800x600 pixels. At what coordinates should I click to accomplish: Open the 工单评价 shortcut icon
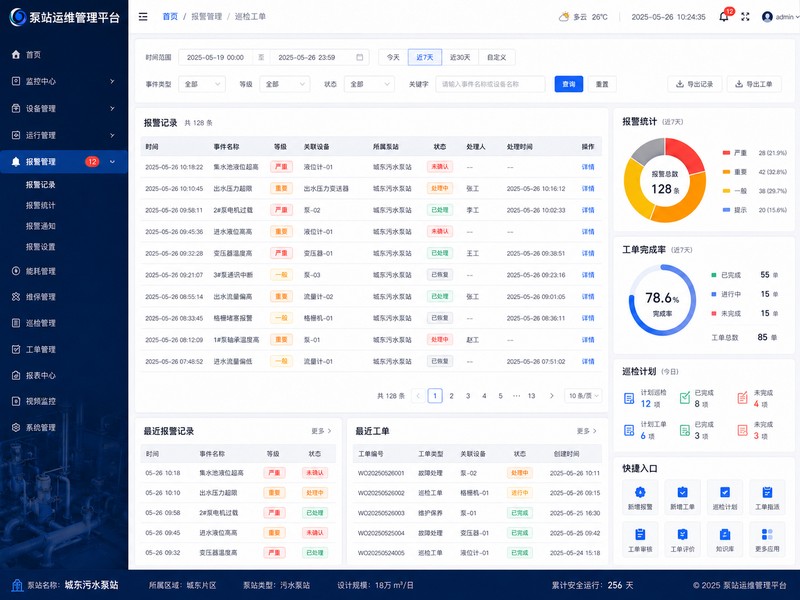pyautogui.click(x=682, y=534)
